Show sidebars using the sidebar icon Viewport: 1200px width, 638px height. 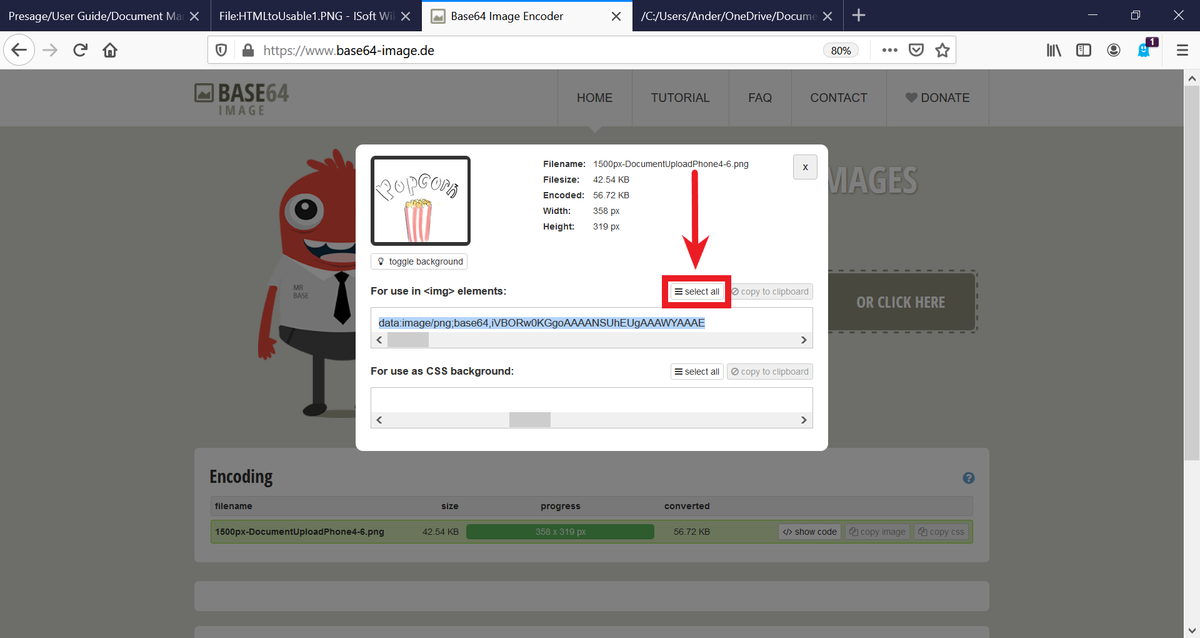(x=1083, y=50)
